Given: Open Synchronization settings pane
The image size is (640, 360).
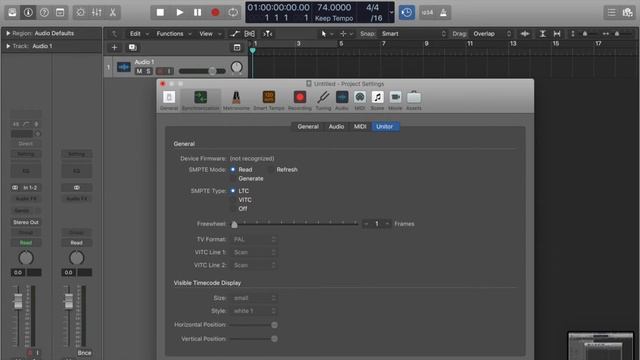Looking at the screenshot, I should (x=200, y=100).
